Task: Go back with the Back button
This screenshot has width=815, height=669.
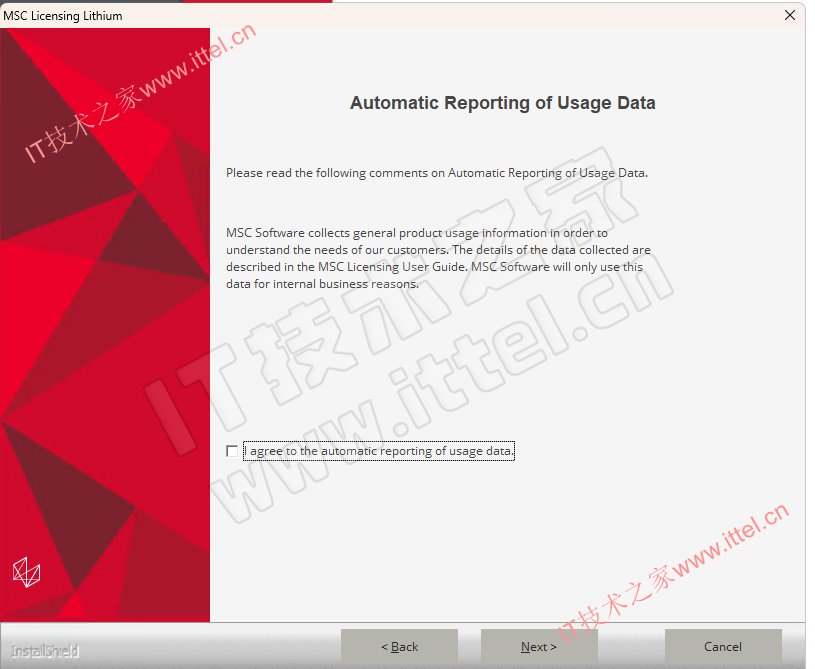Action: (x=399, y=647)
